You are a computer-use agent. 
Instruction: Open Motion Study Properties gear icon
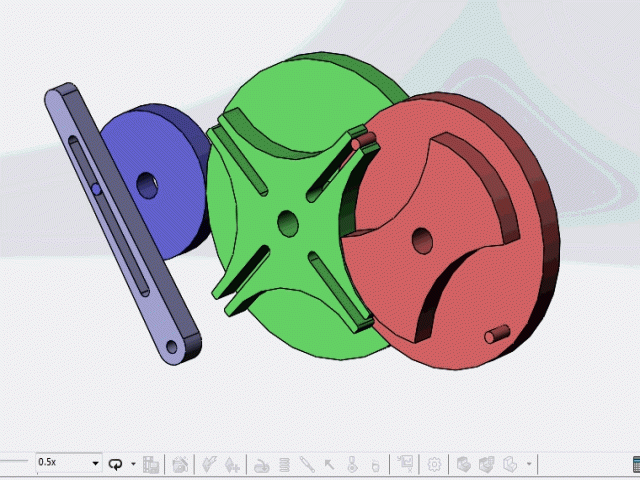tap(434, 464)
